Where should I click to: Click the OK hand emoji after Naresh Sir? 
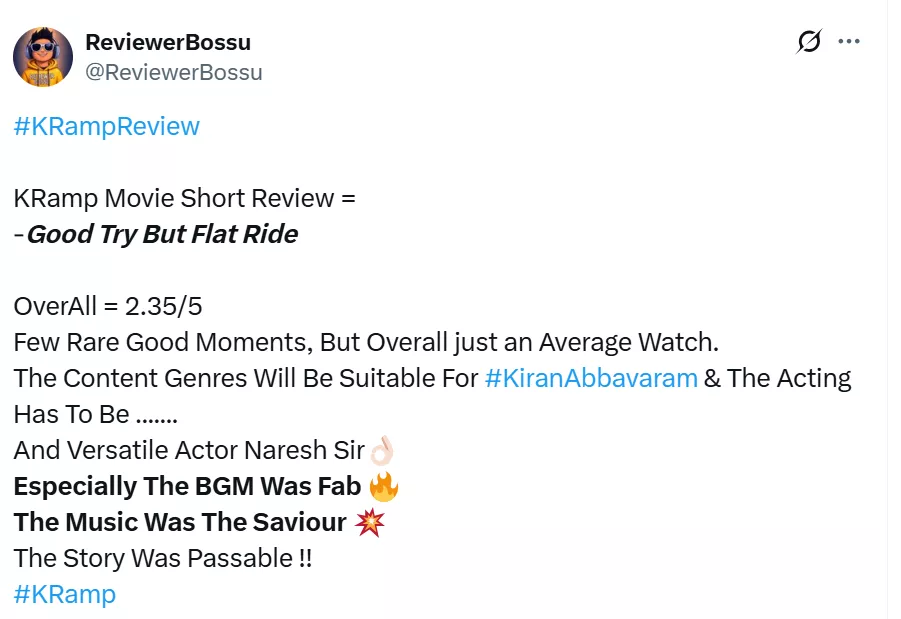coord(383,451)
